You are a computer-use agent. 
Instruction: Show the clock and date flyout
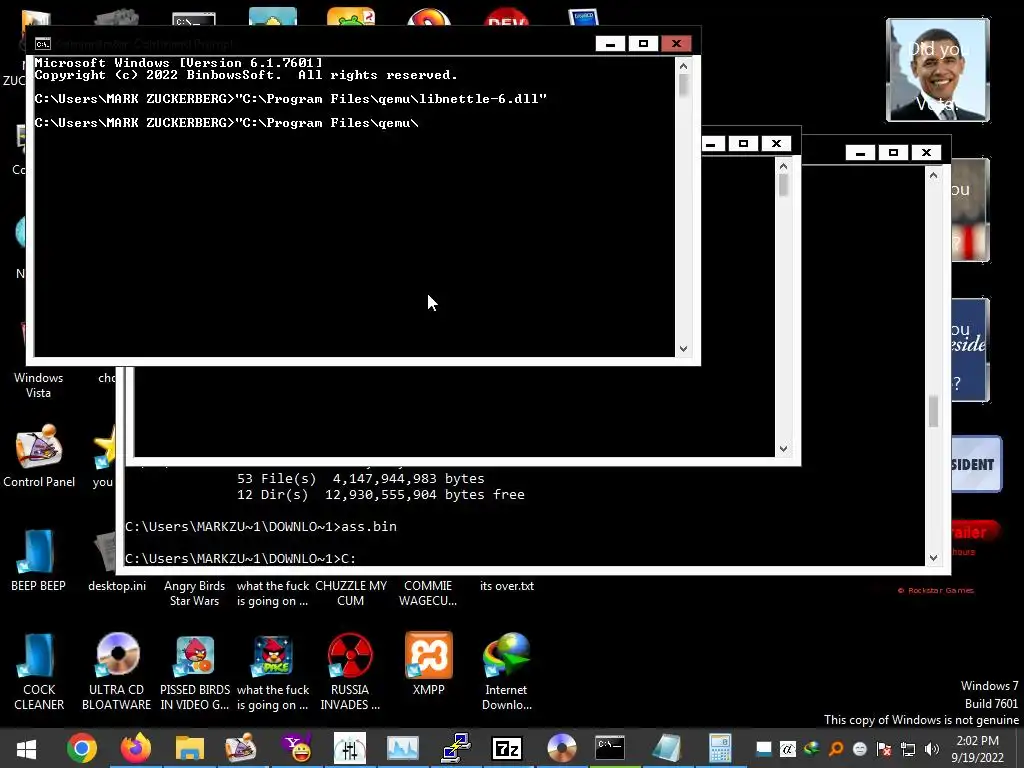(x=977, y=749)
